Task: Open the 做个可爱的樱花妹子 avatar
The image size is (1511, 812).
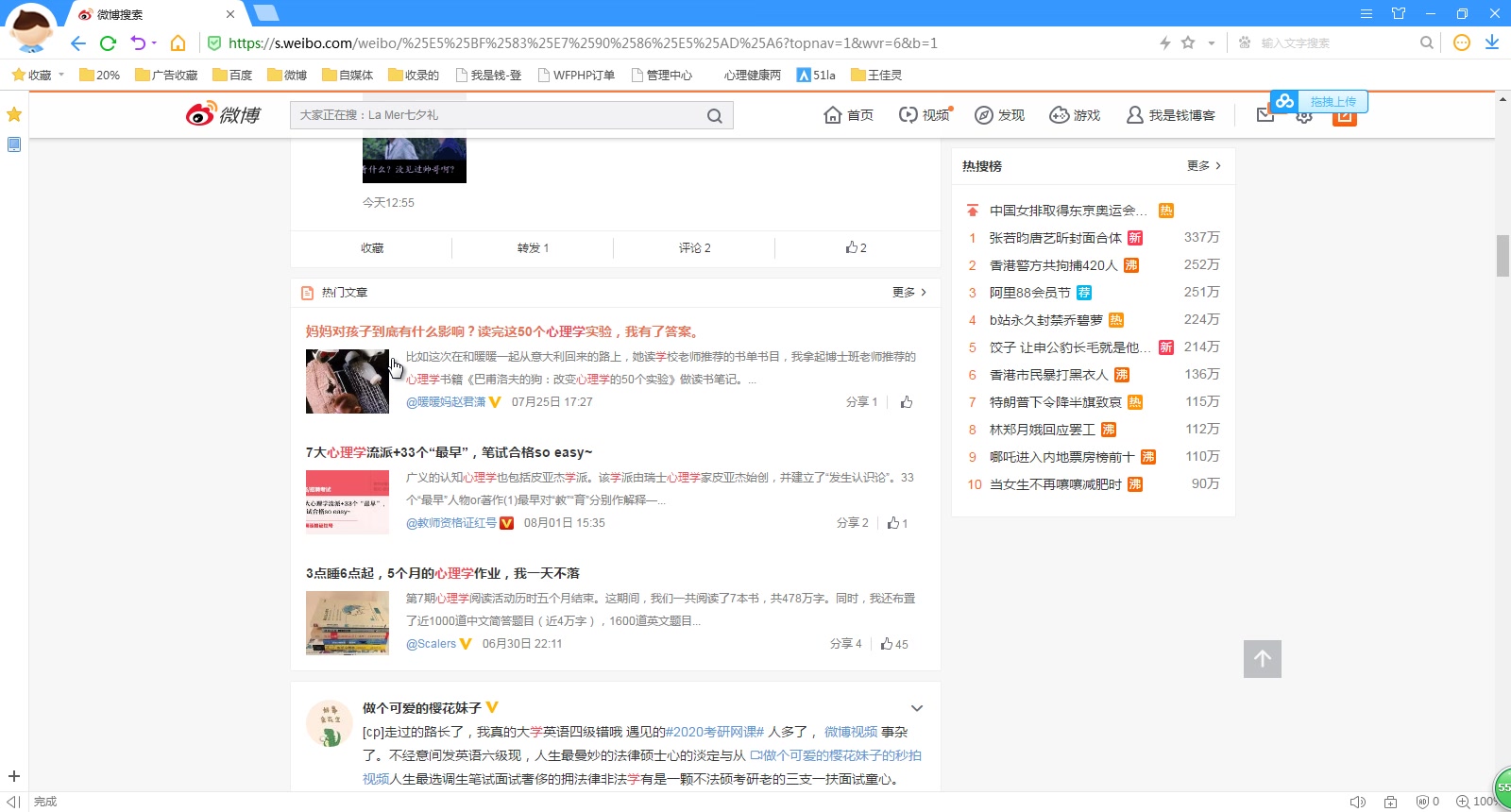Action: coord(330,724)
